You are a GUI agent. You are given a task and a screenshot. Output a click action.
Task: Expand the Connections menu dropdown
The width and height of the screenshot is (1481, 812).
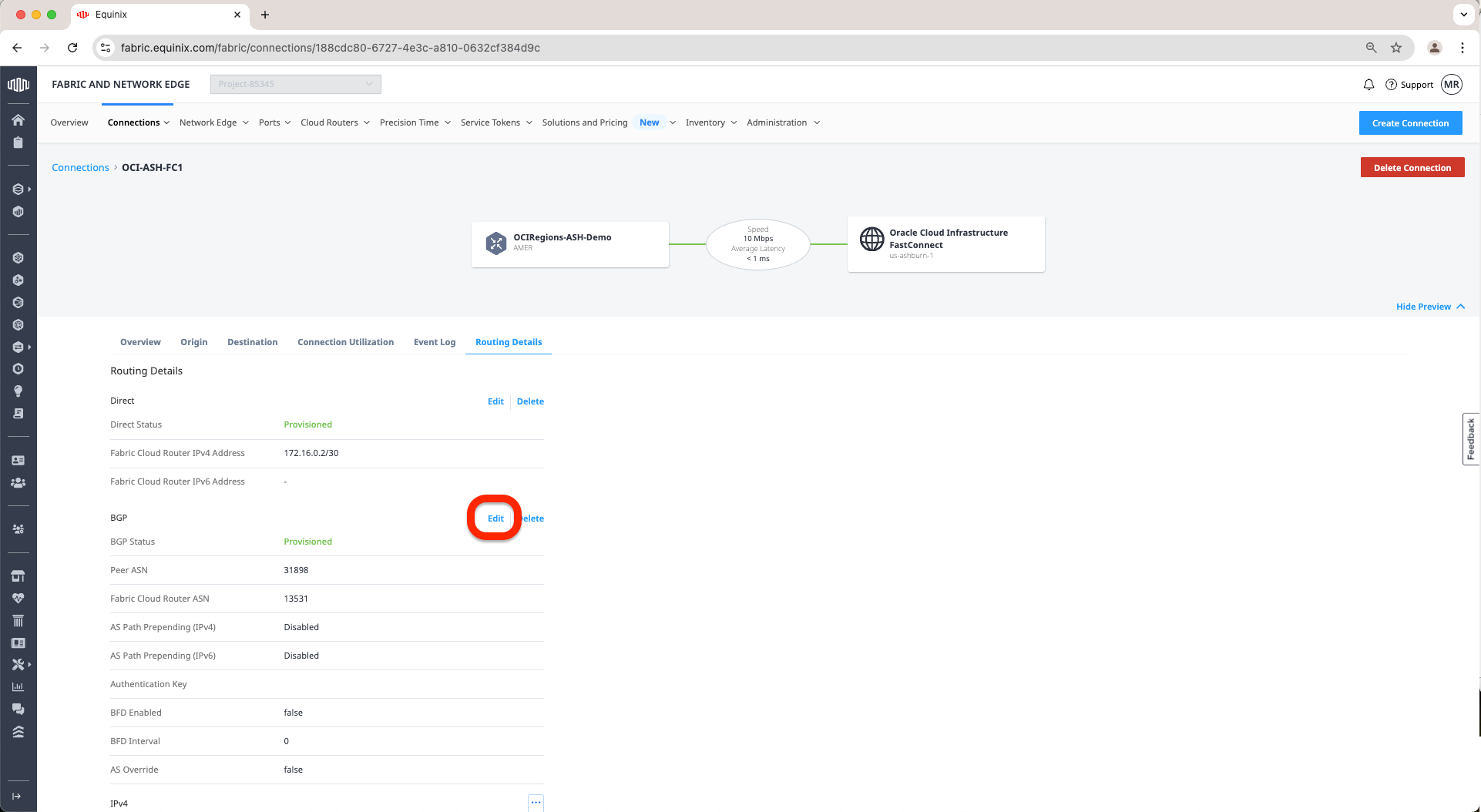[x=139, y=122]
